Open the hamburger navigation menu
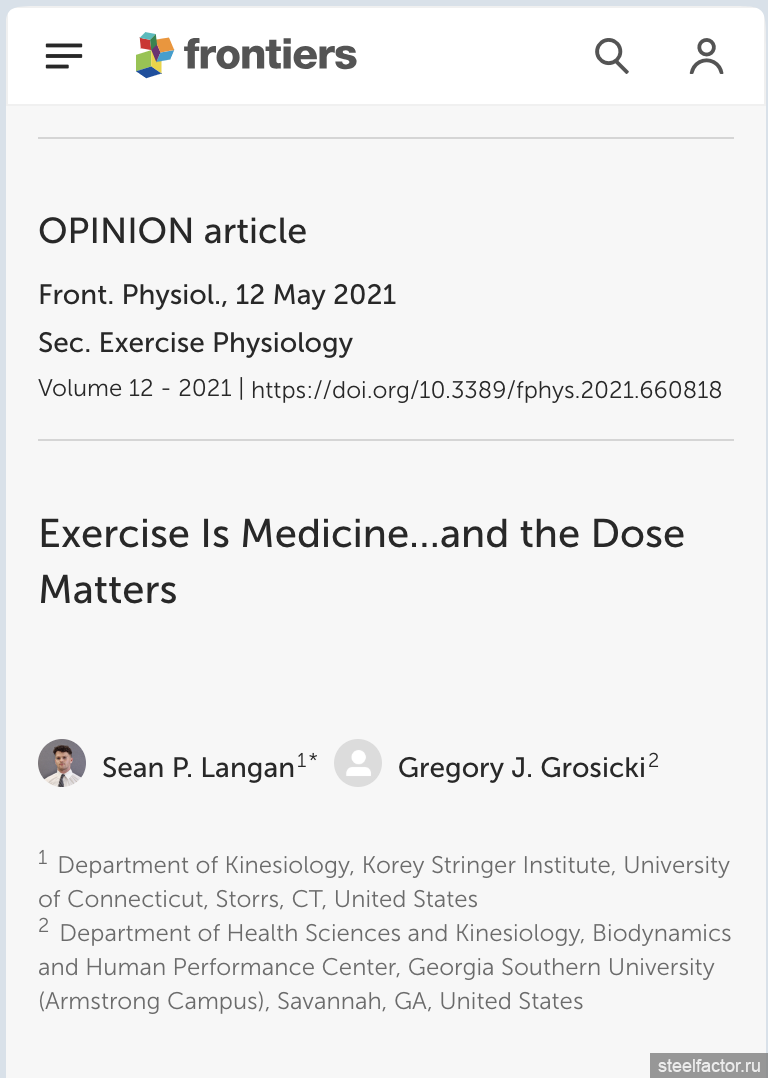Image resolution: width=768 pixels, height=1078 pixels. pos(64,56)
